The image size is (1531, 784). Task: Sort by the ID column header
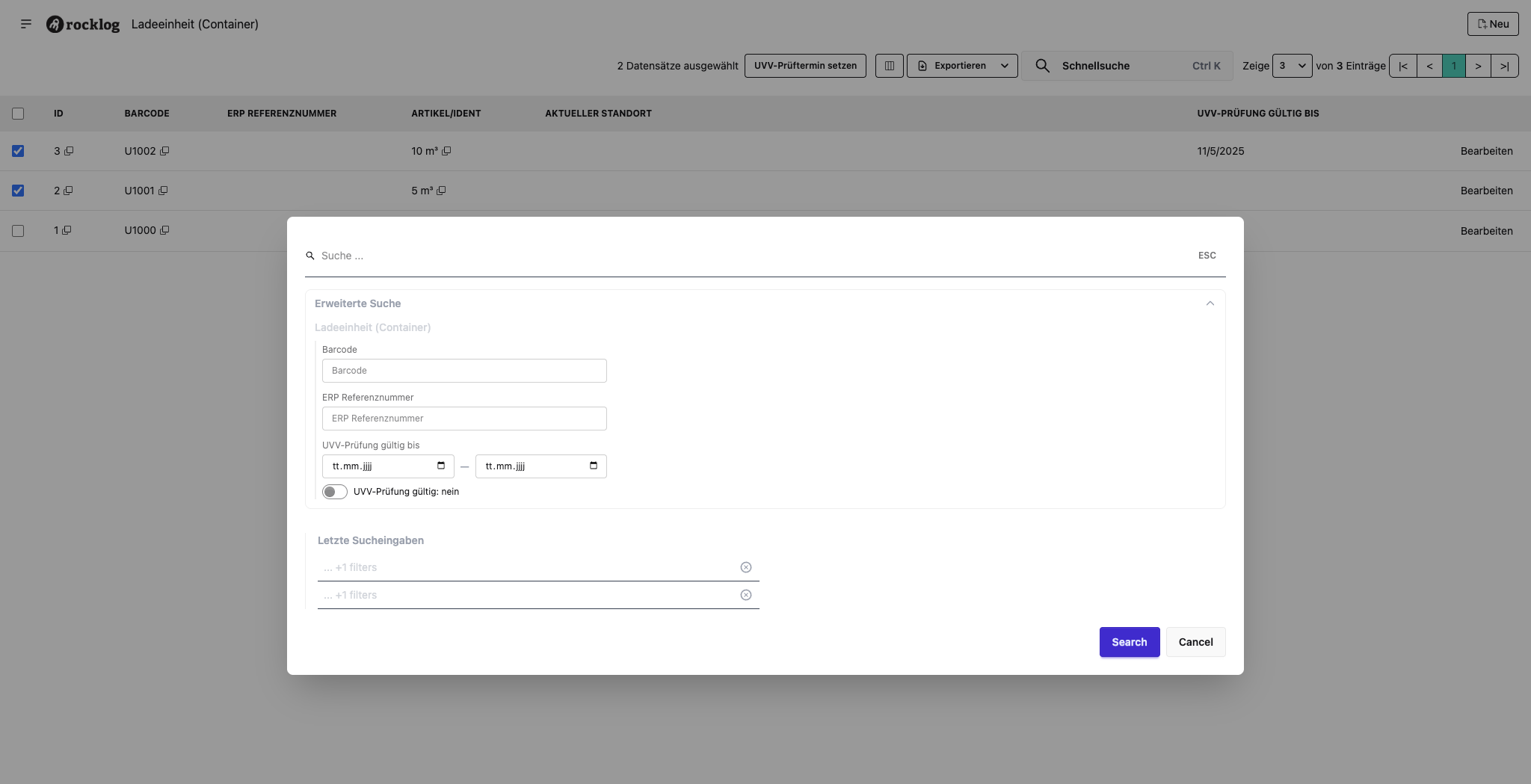click(58, 114)
